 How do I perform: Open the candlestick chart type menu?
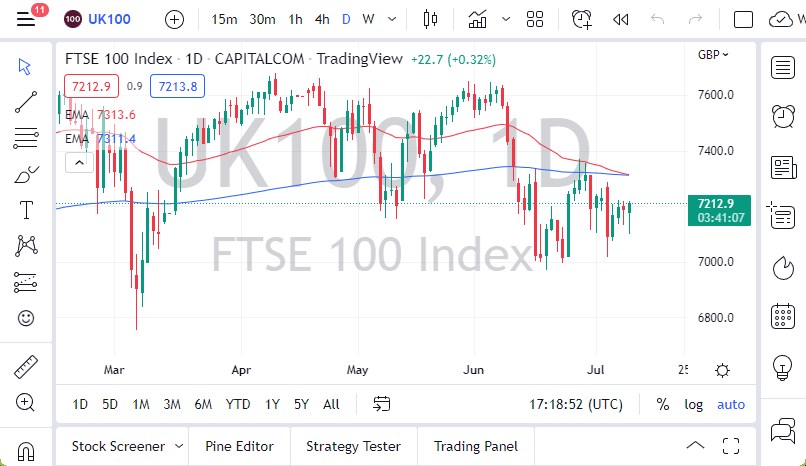point(431,19)
